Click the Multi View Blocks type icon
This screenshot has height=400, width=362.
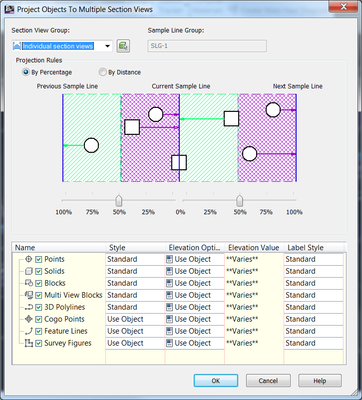(x=29, y=295)
